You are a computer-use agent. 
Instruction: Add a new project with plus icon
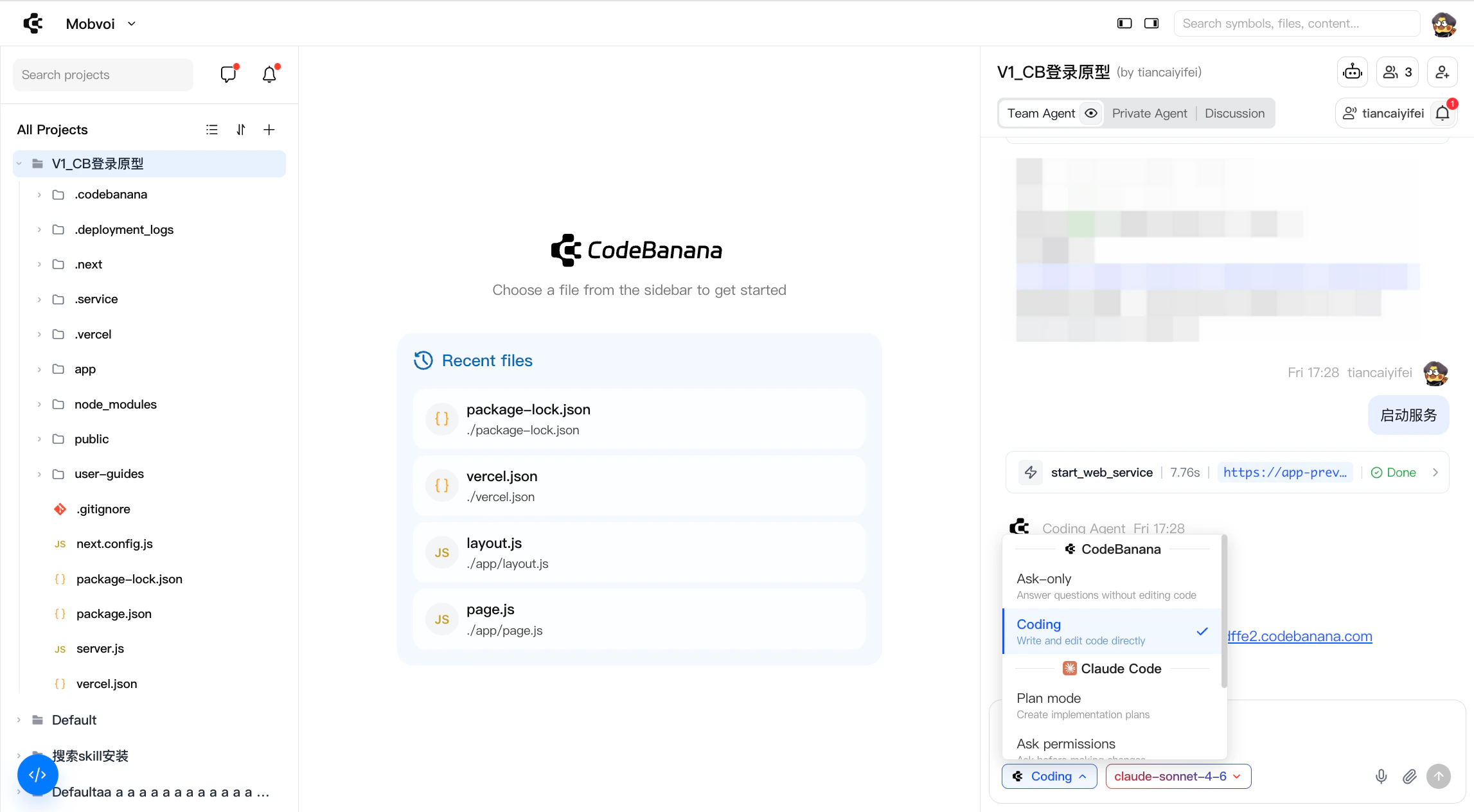(x=269, y=130)
